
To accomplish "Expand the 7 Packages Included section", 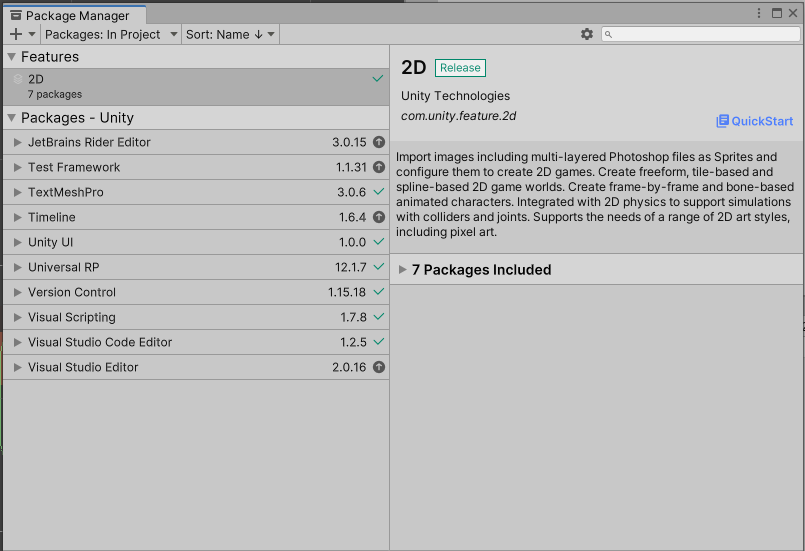I will pyautogui.click(x=402, y=270).
